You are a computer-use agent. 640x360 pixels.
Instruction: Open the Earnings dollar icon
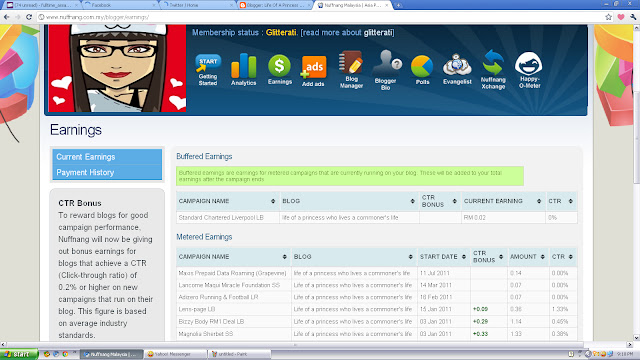(280, 69)
